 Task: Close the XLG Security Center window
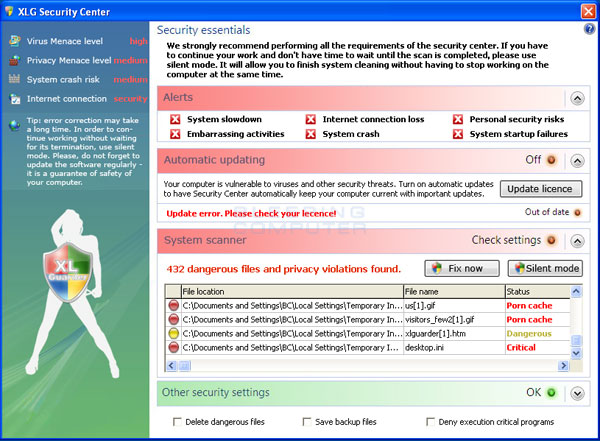(x=588, y=11)
